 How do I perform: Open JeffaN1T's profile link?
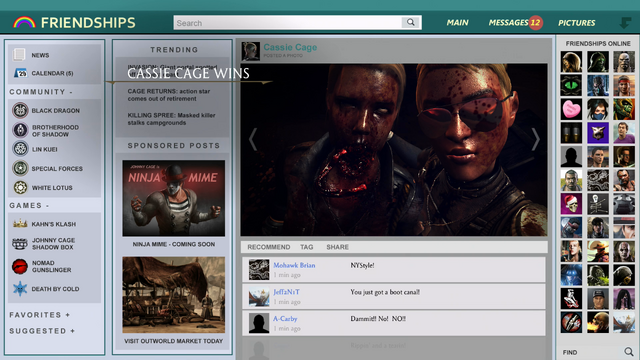tap(286, 292)
